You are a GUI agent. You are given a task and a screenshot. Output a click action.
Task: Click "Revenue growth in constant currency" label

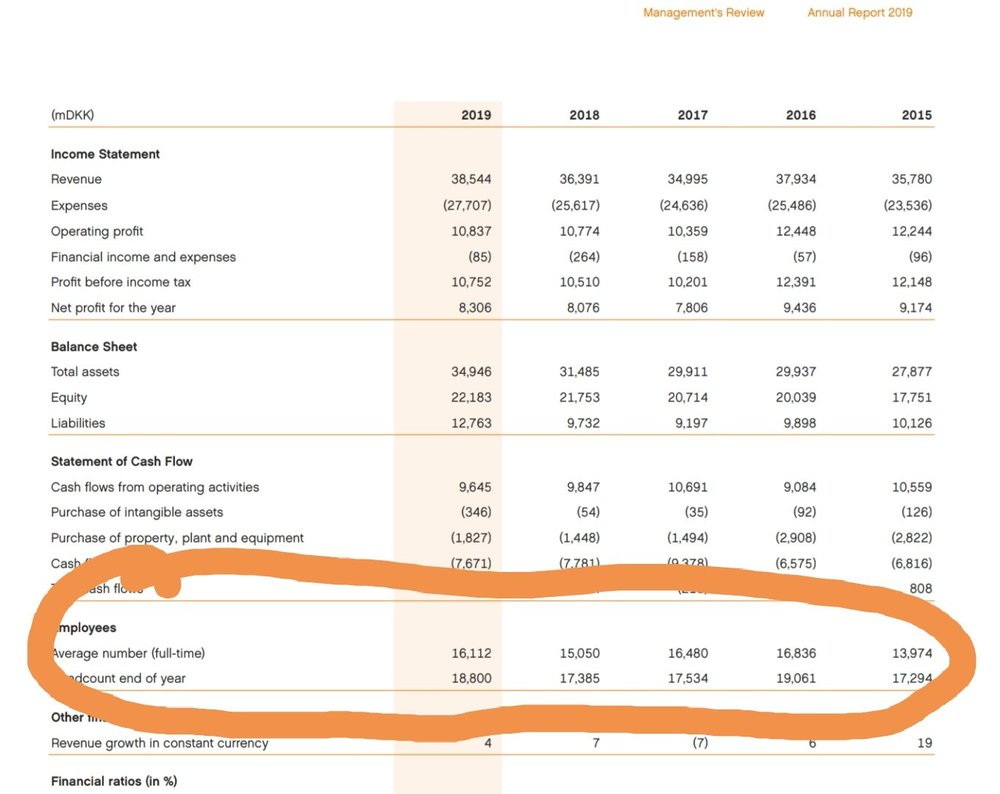click(x=159, y=744)
